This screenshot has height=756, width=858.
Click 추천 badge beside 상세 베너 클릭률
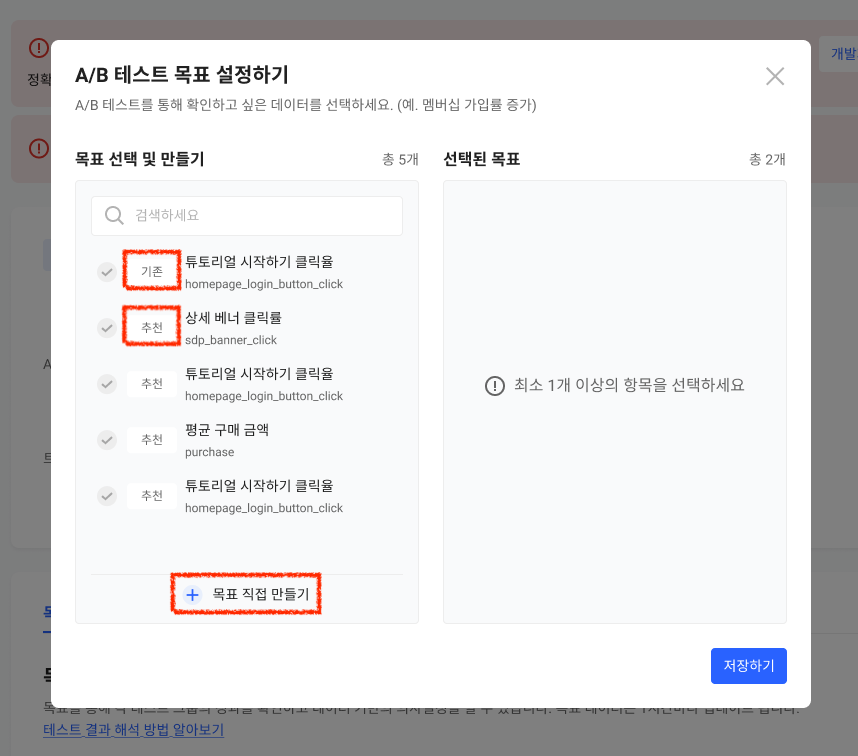(x=152, y=327)
